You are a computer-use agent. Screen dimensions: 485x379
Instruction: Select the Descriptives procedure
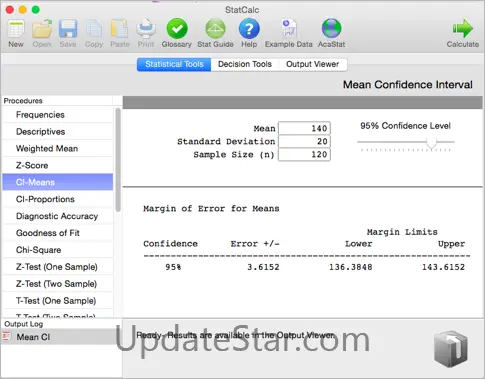[x=58, y=132]
